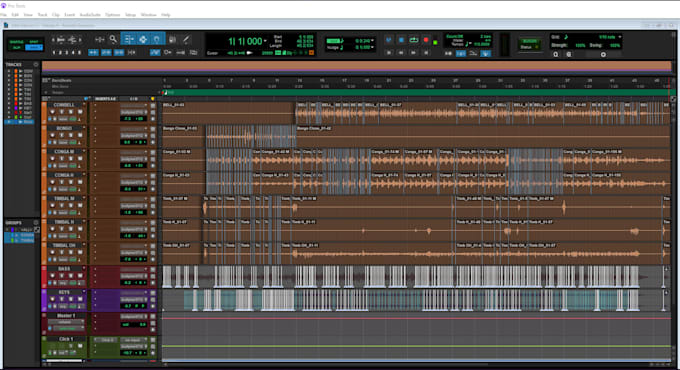This screenshot has width=680, height=370.
Task: Select the Scrubber speaker tool
Action: click(x=173, y=39)
